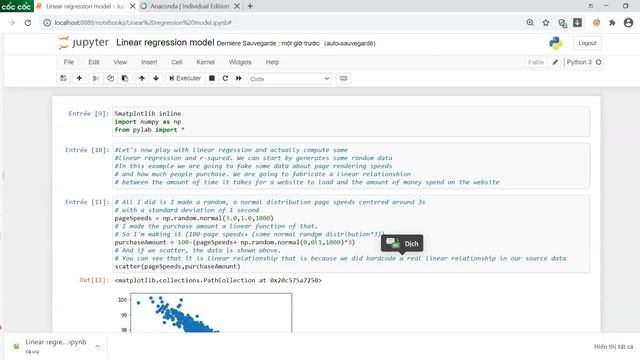Cut selected cells with scissors icon
This screenshot has height=360, width=640.
[x=96, y=78]
